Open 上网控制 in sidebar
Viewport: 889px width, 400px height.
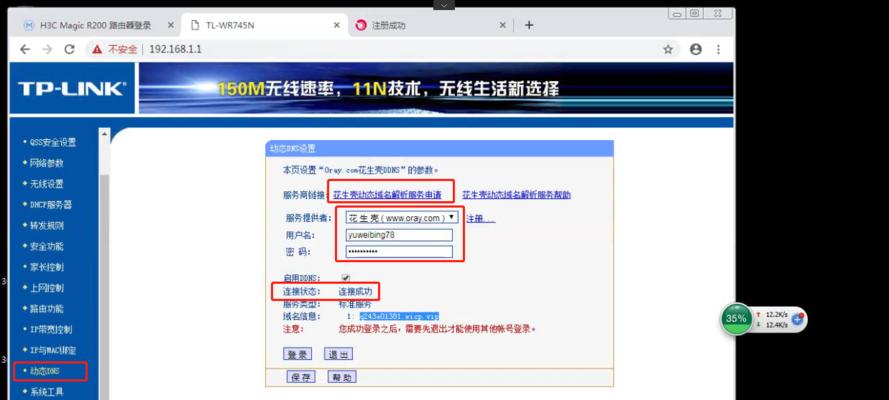pyautogui.click(x=46, y=288)
